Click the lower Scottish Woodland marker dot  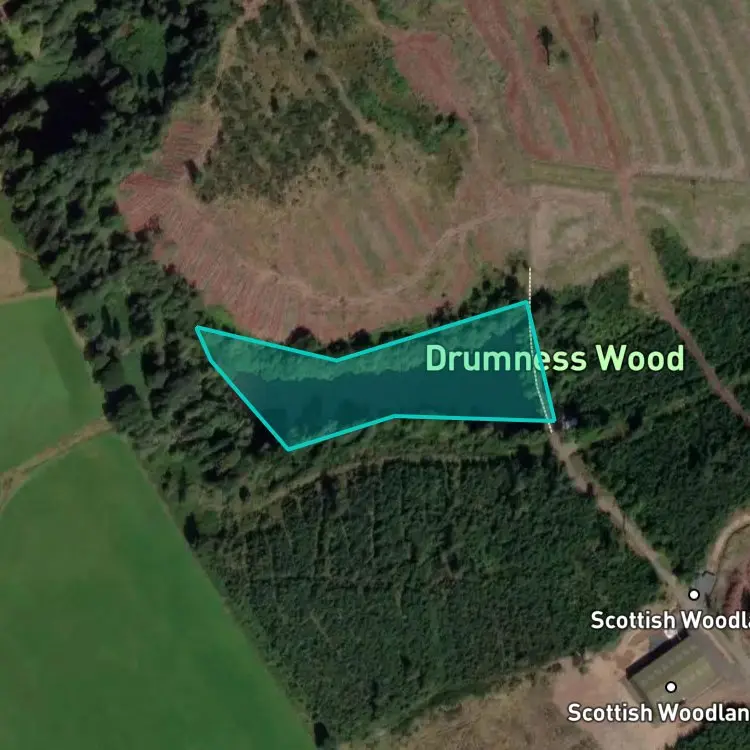pyautogui.click(x=671, y=687)
